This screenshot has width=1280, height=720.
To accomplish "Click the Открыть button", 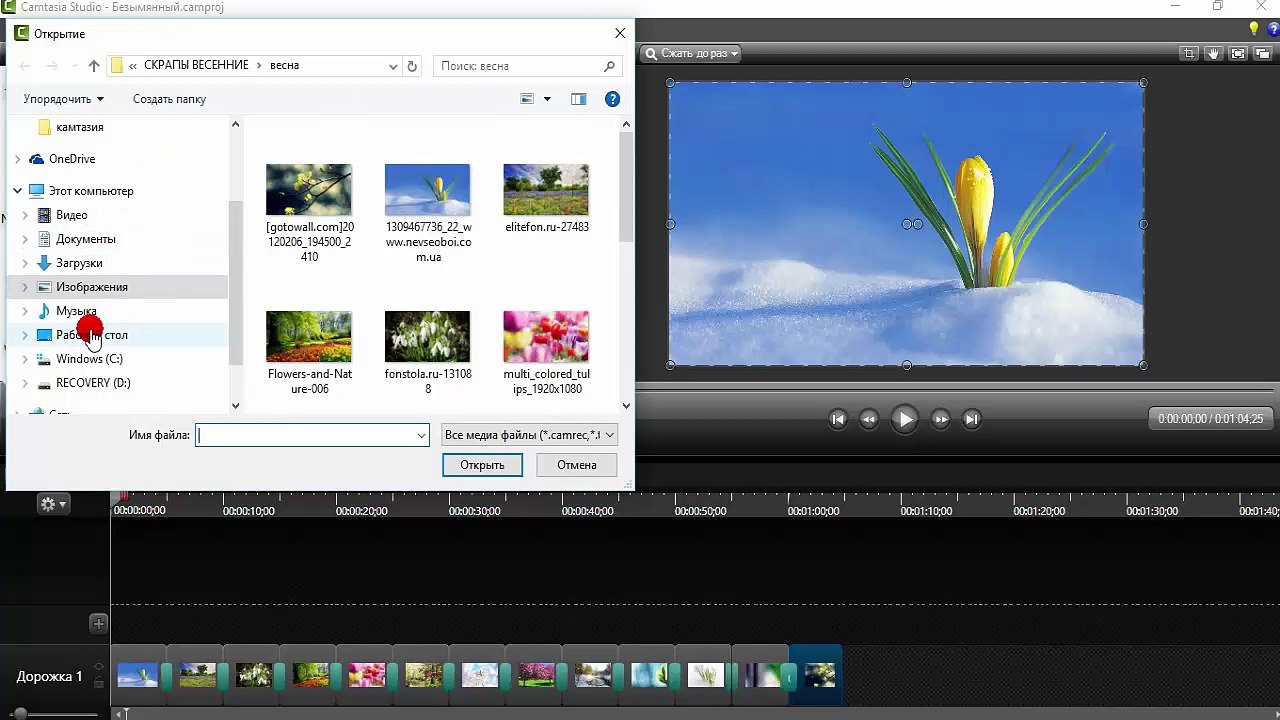I will (482, 465).
